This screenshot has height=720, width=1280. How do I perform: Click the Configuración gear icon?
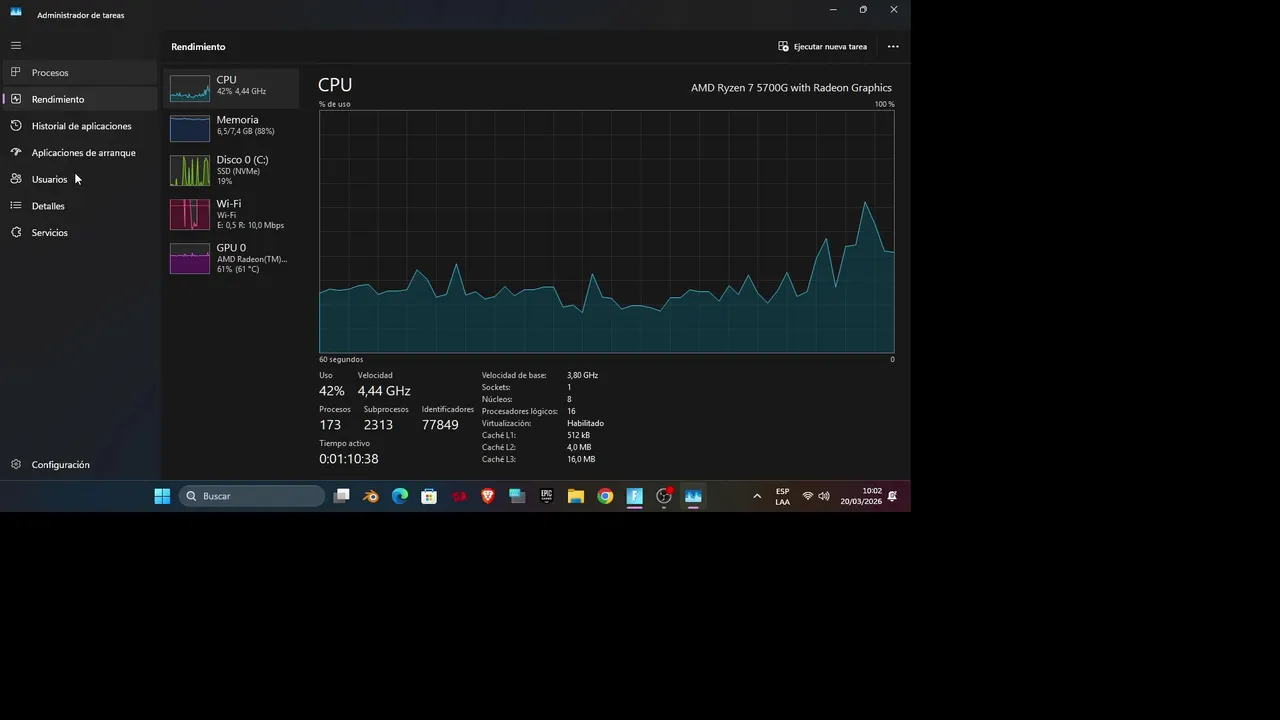click(x=16, y=464)
